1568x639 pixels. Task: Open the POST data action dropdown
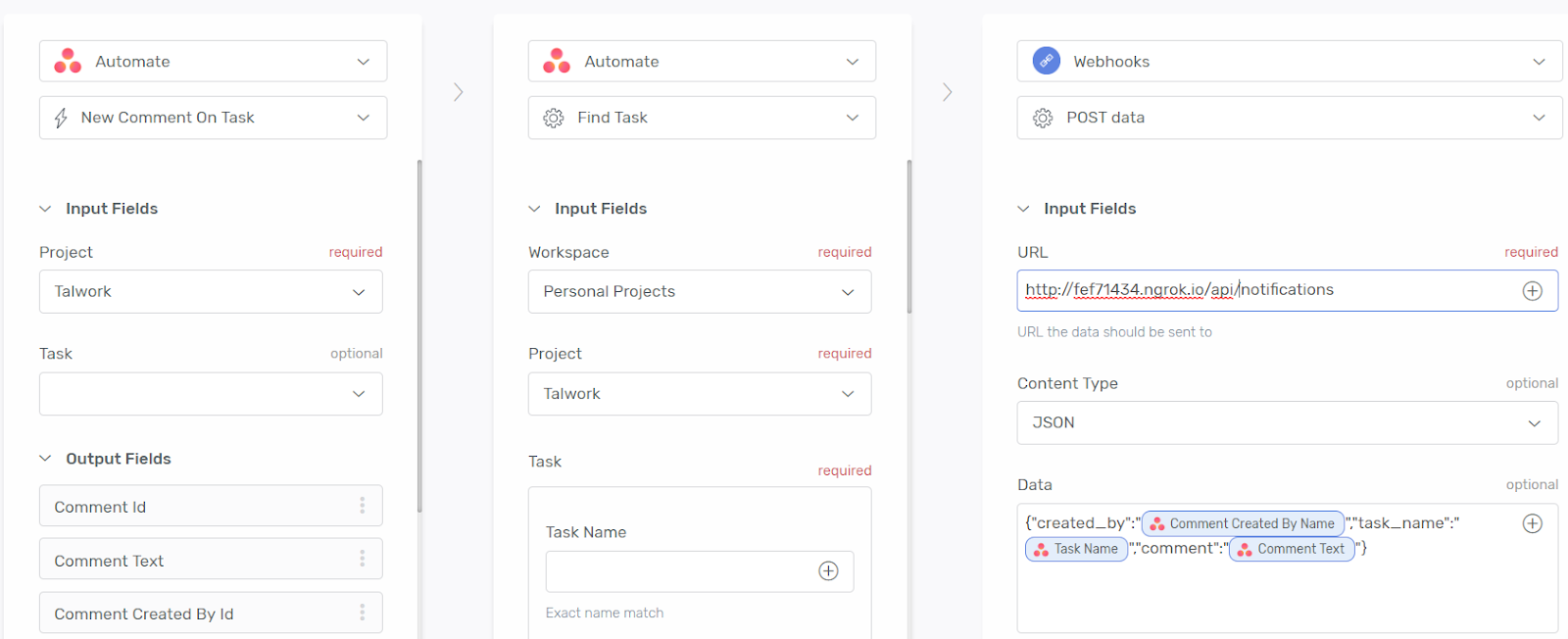[x=1289, y=118]
